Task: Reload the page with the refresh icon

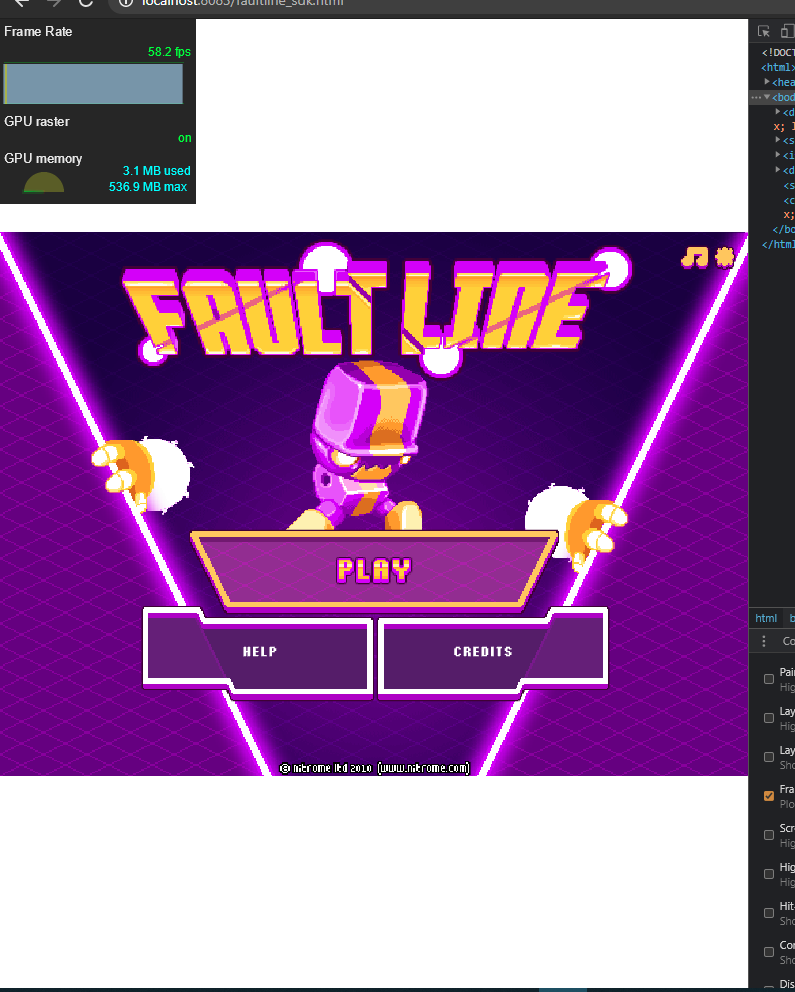Action: pos(86,3)
